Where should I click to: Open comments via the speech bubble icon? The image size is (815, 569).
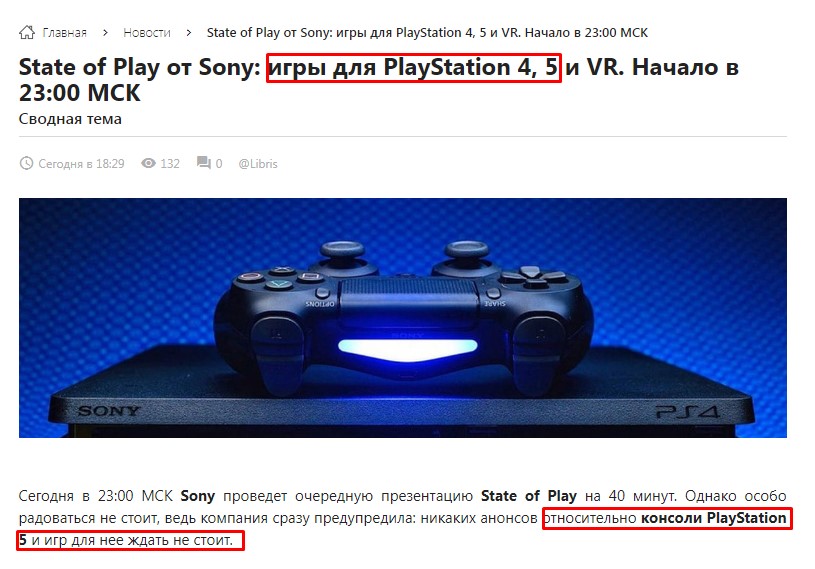point(204,163)
